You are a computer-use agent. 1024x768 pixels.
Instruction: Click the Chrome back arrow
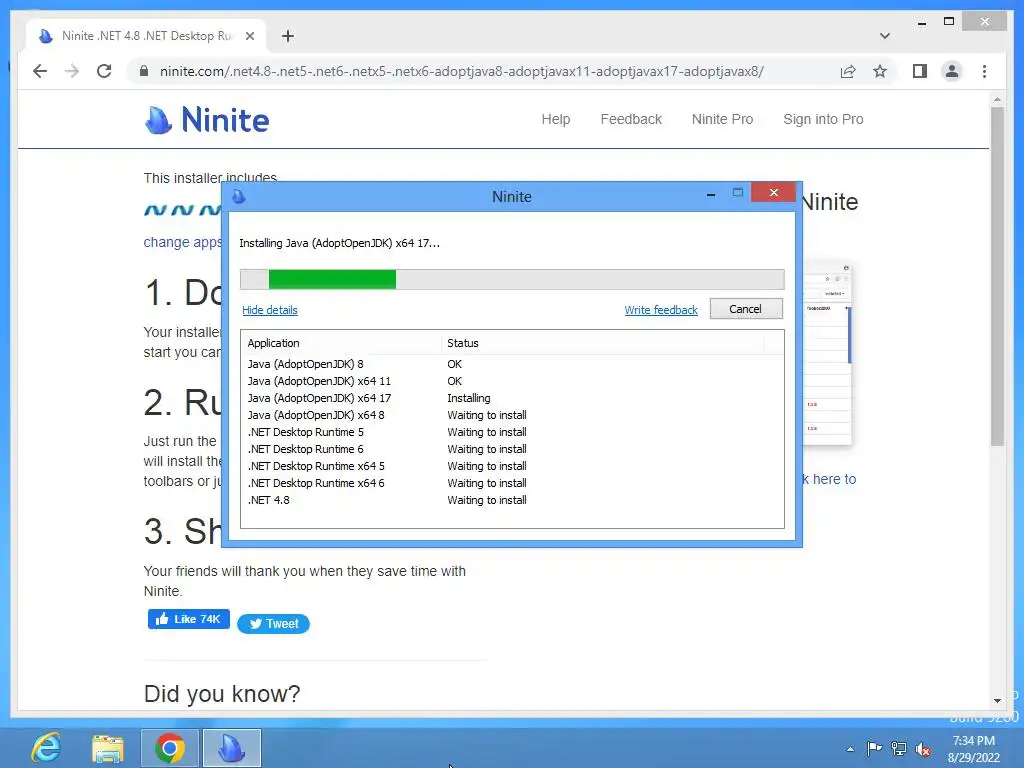[40, 71]
